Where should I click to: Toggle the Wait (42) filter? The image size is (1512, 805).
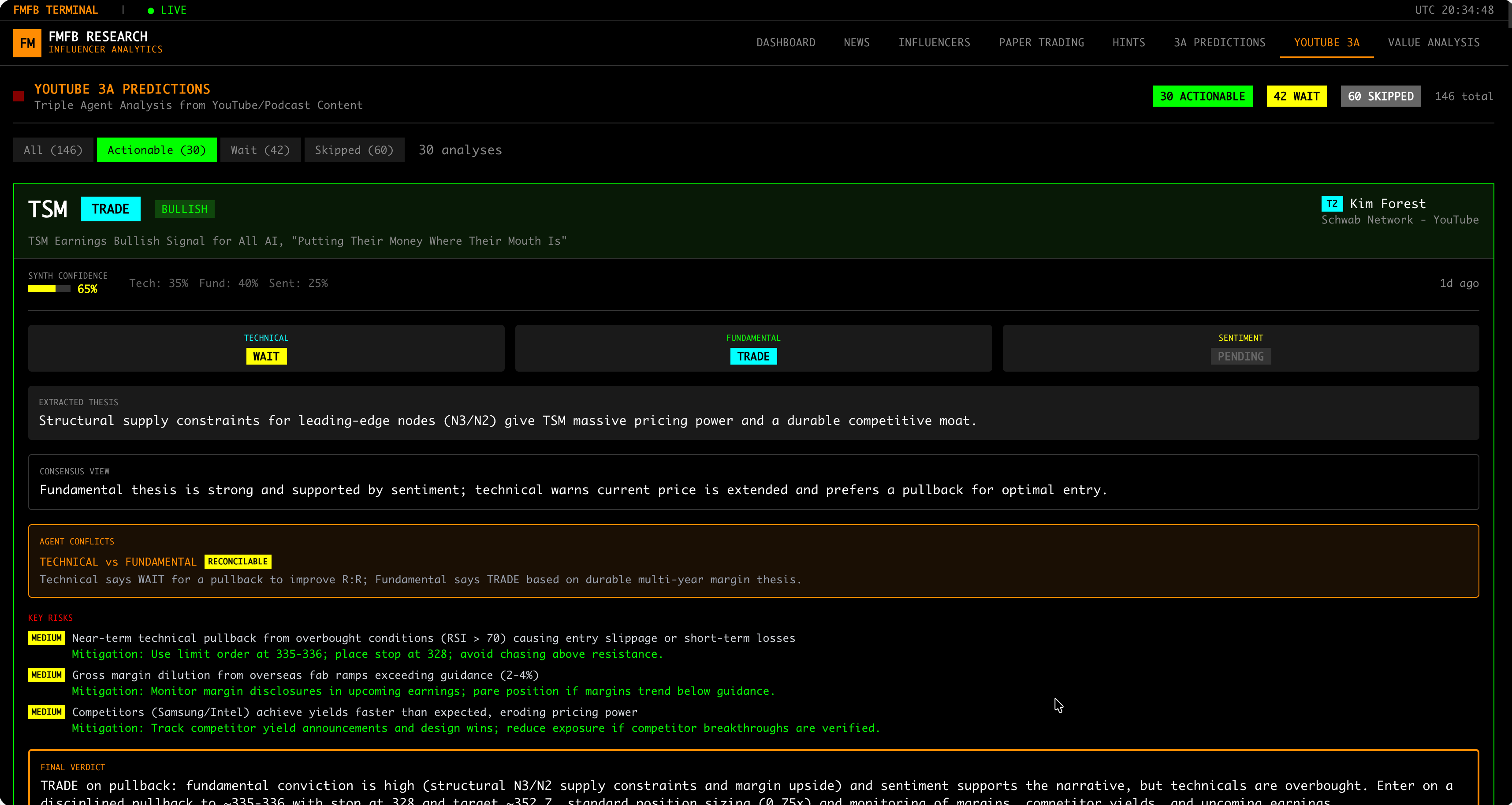pos(260,150)
